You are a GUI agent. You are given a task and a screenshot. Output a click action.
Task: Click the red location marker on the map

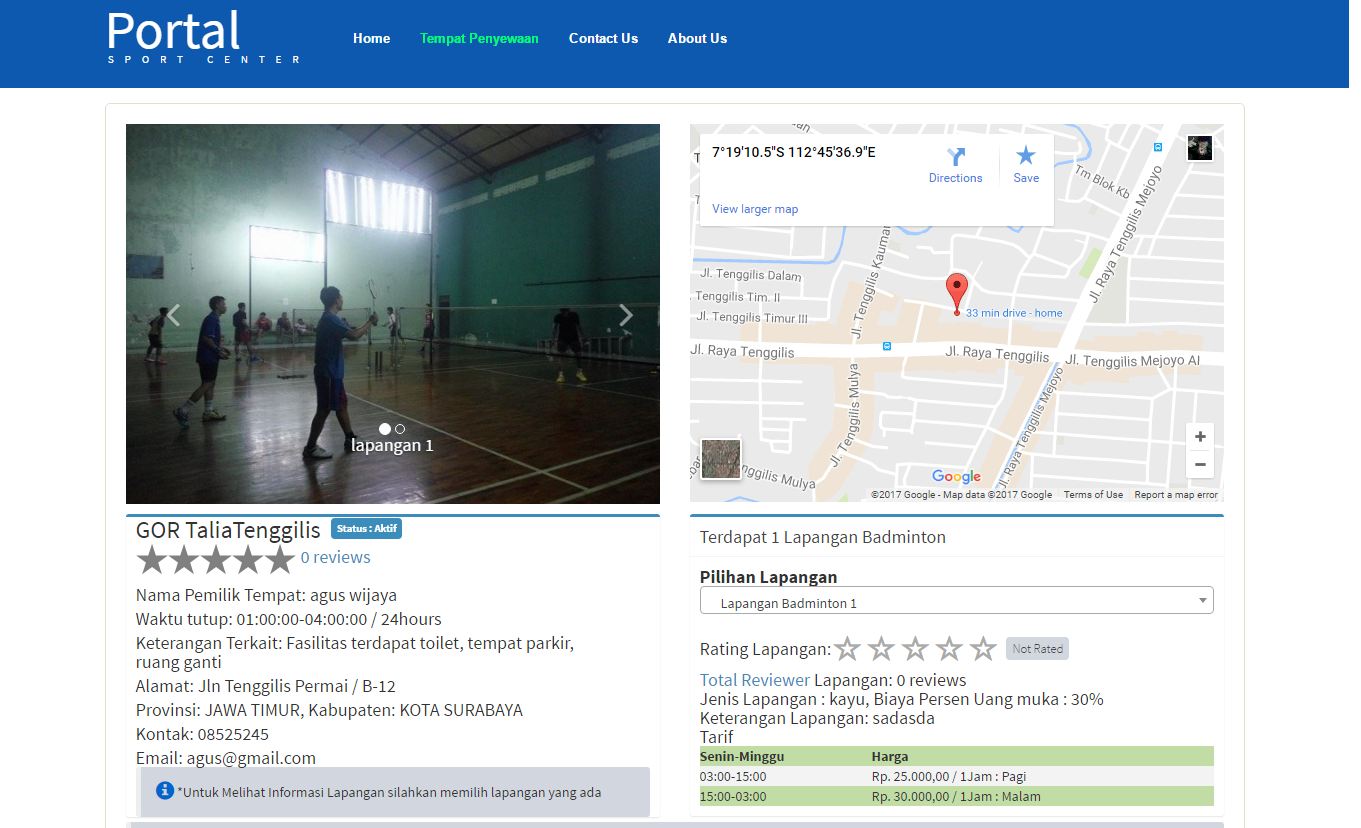957,290
